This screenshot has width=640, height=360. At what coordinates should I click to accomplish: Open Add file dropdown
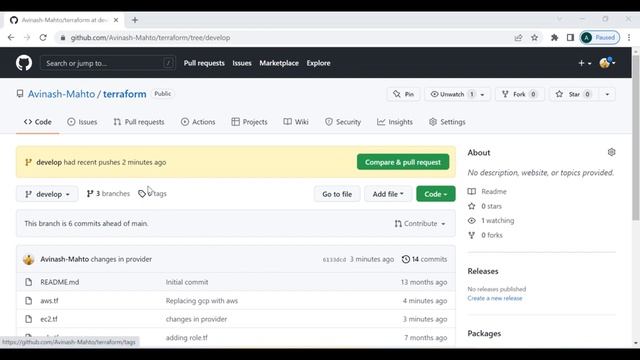pyautogui.click(x=388, y=194)
